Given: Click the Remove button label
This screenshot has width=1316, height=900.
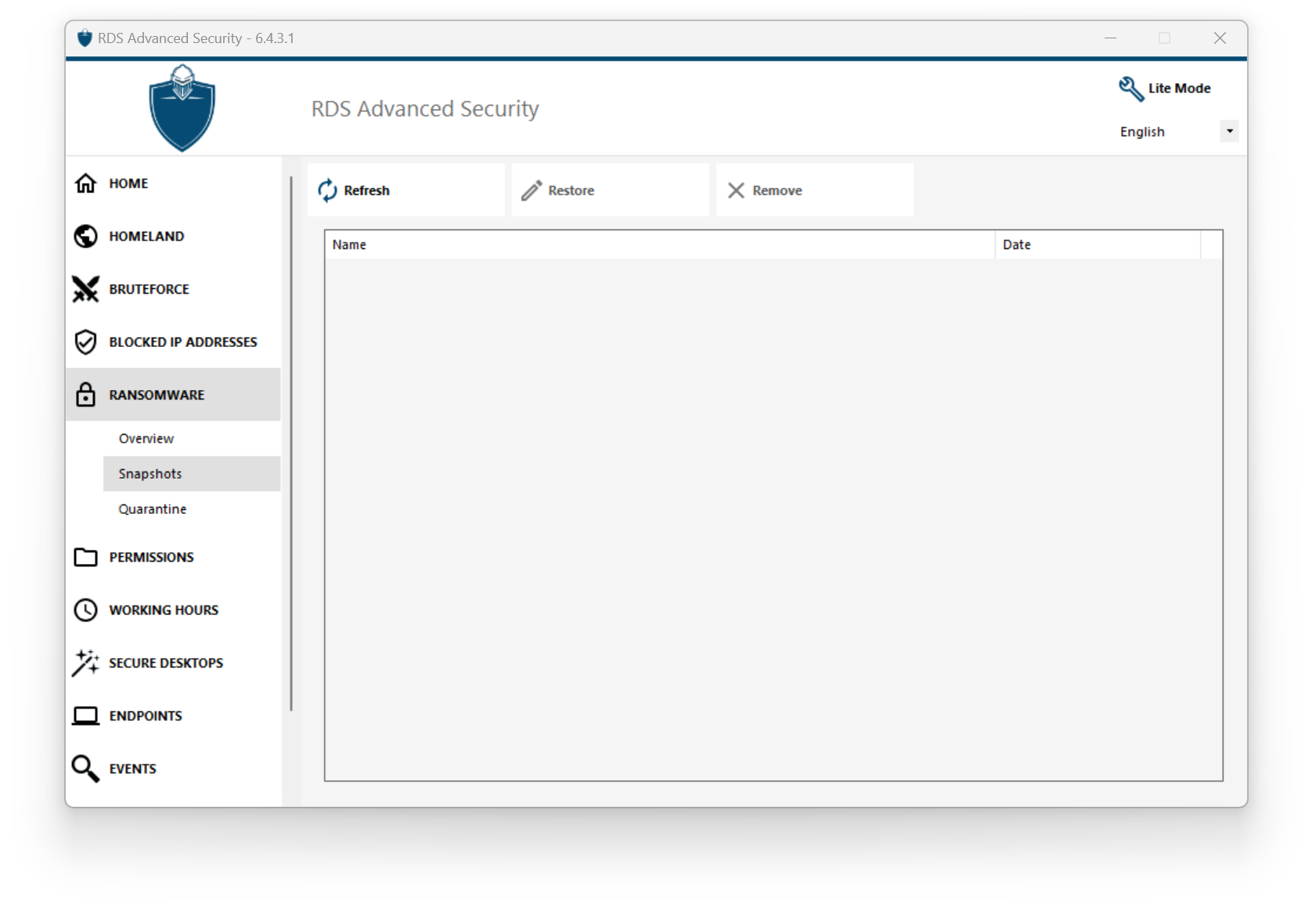Looking at the screenshot, I should 777,190.
